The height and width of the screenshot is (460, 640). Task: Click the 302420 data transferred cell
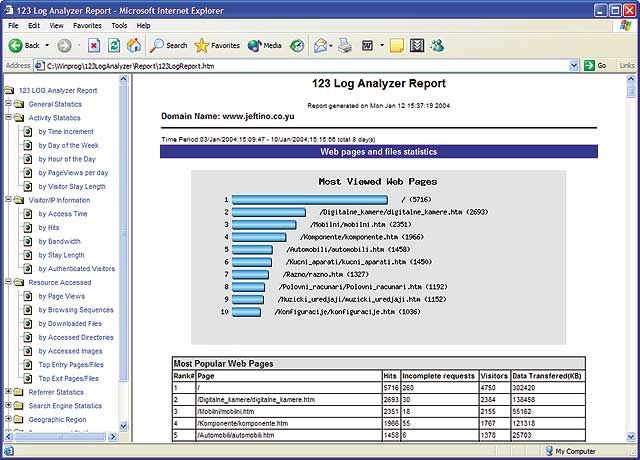pos(548,388)
